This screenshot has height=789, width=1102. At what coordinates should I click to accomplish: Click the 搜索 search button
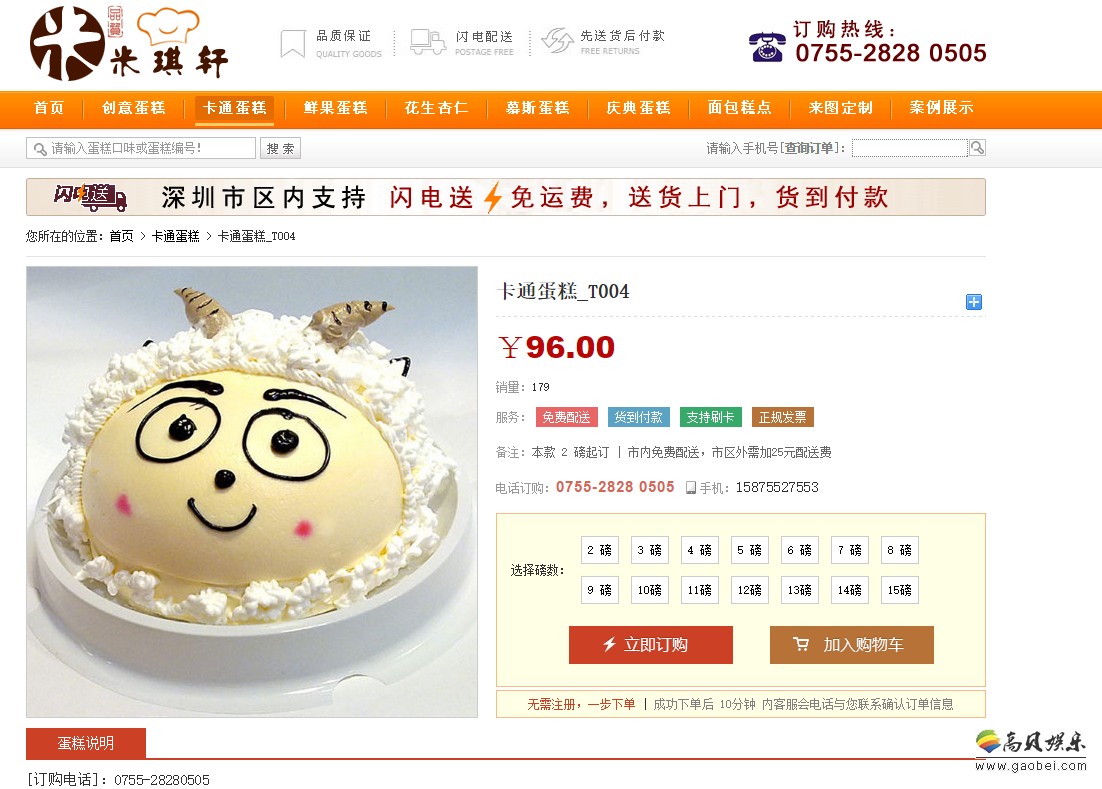point(280,148)
